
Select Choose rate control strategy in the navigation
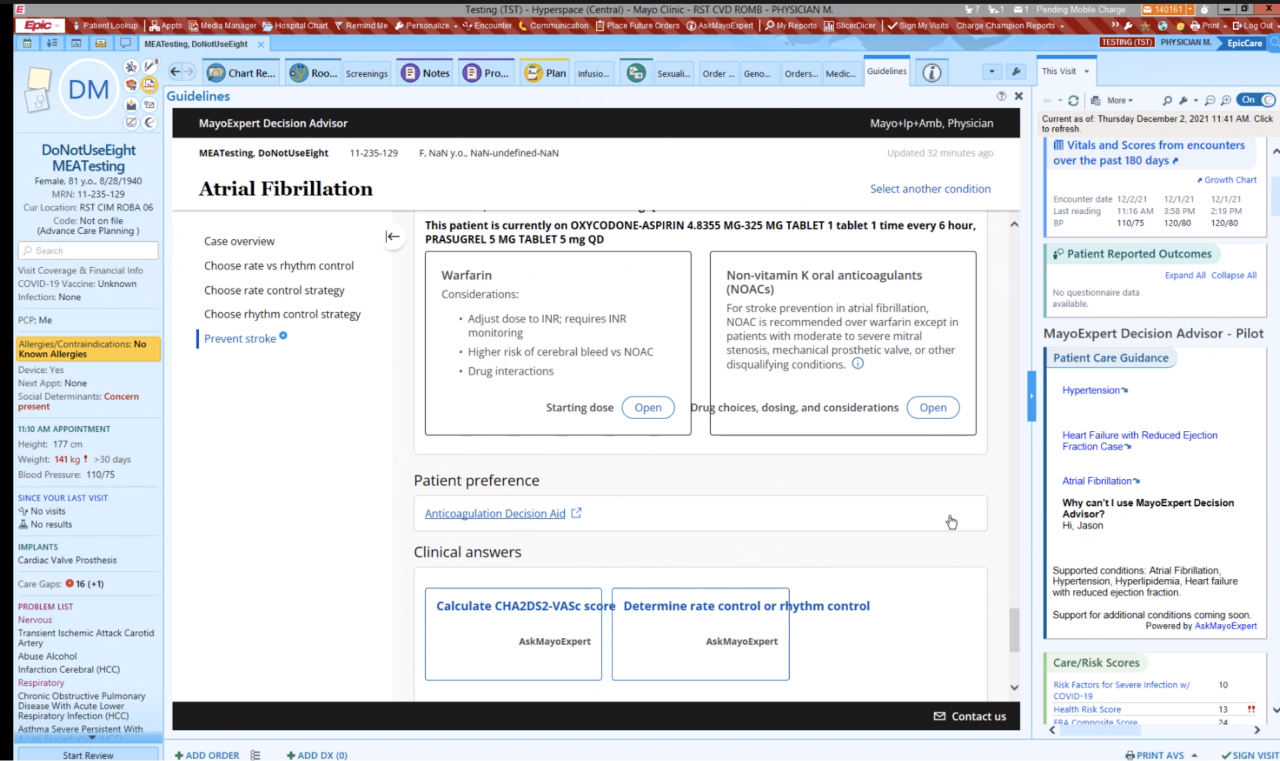[274, 290]
